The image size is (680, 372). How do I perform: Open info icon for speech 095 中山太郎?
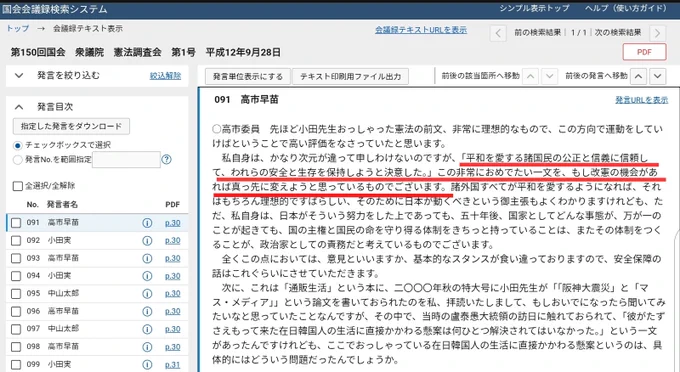[147, 294]
